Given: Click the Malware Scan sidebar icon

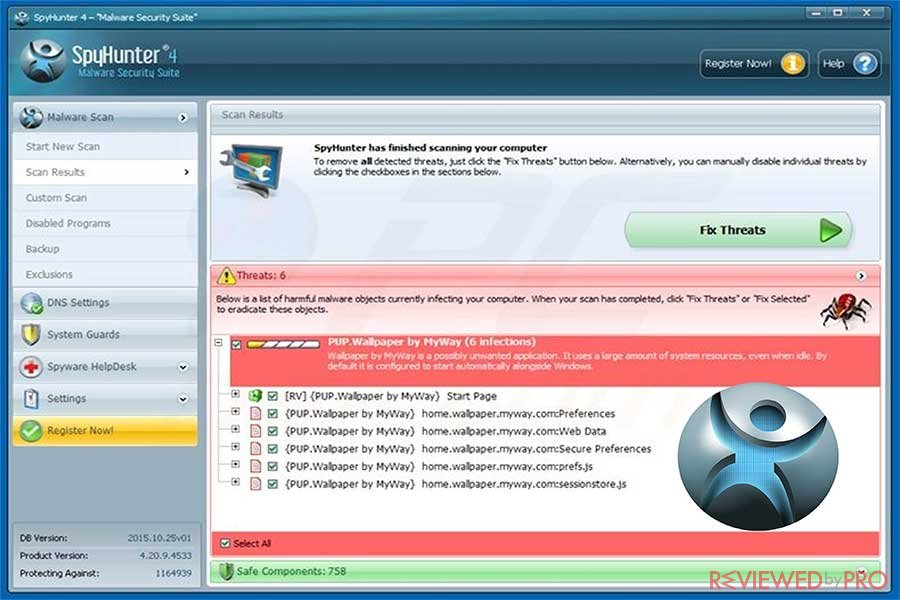Looking at the screenshot, I should point(31,117).
